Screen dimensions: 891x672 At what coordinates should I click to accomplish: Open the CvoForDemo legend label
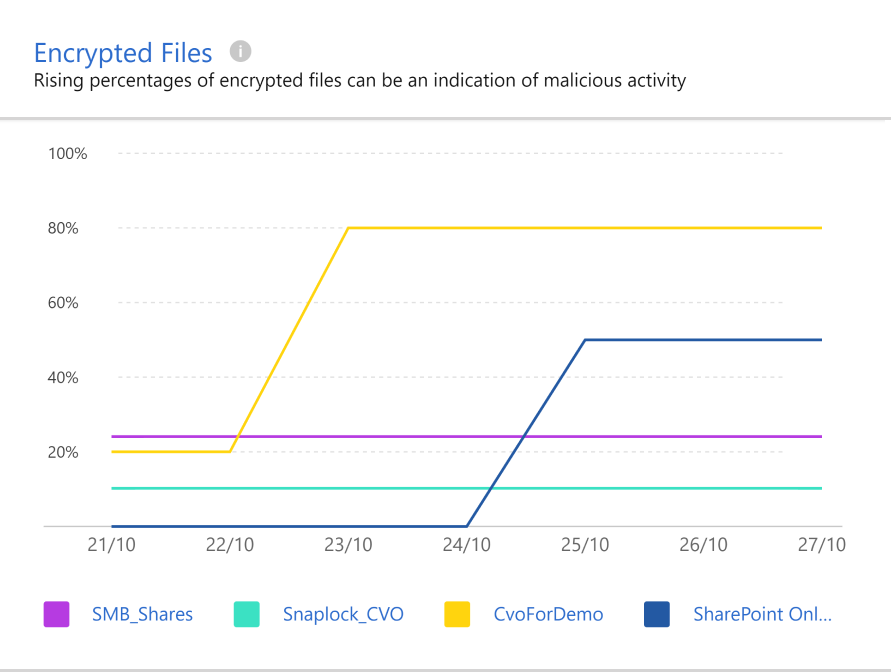click(x=548, y=614)
